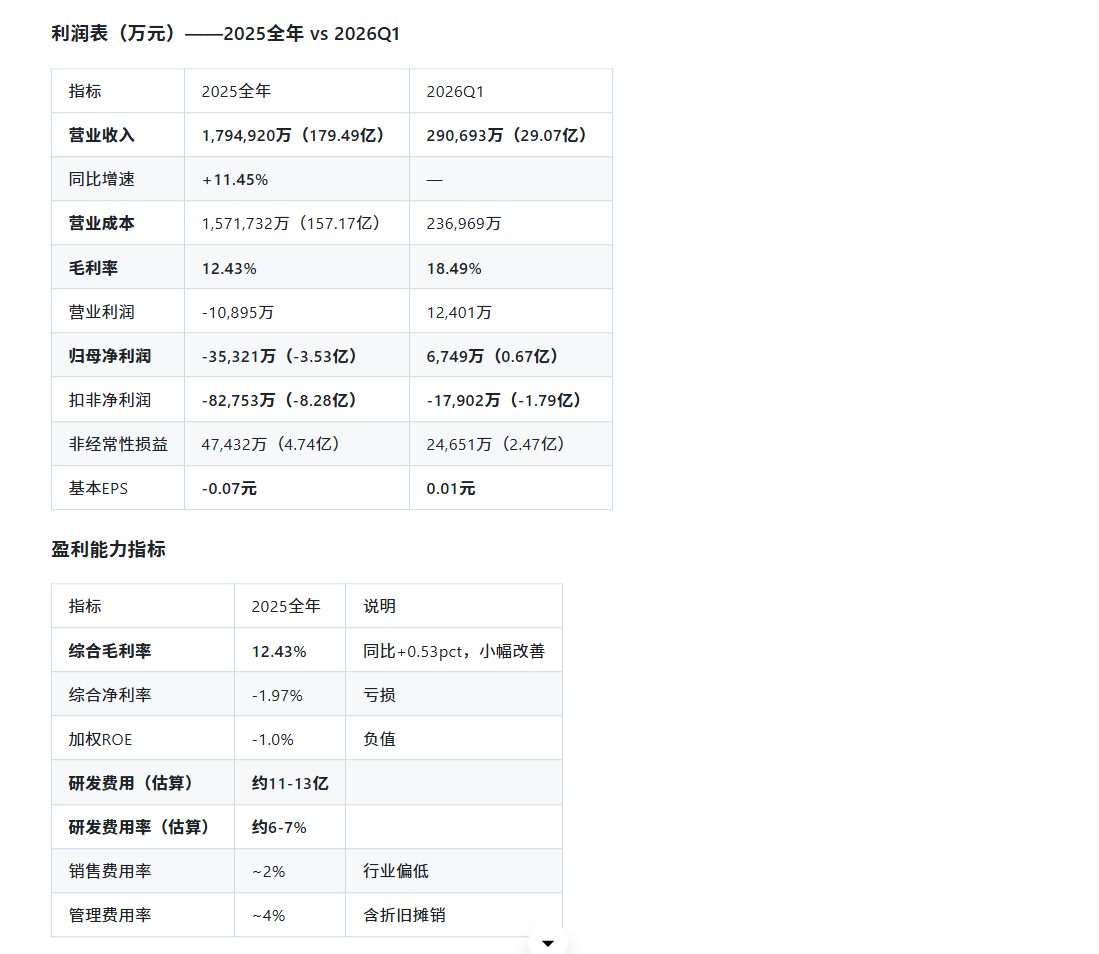The image size is (1099, 954).
Task: Select the value "0.01元"
Action: pyautogui.click(x=451, y=489)
